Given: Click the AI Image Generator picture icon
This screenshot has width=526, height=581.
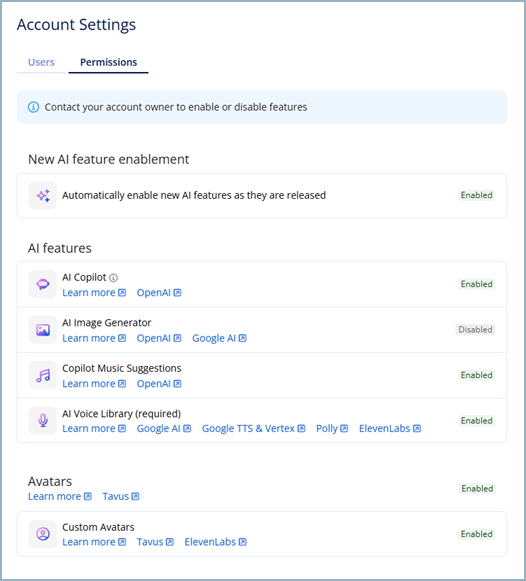Looking at the screenshot, I should pos(43,330).
